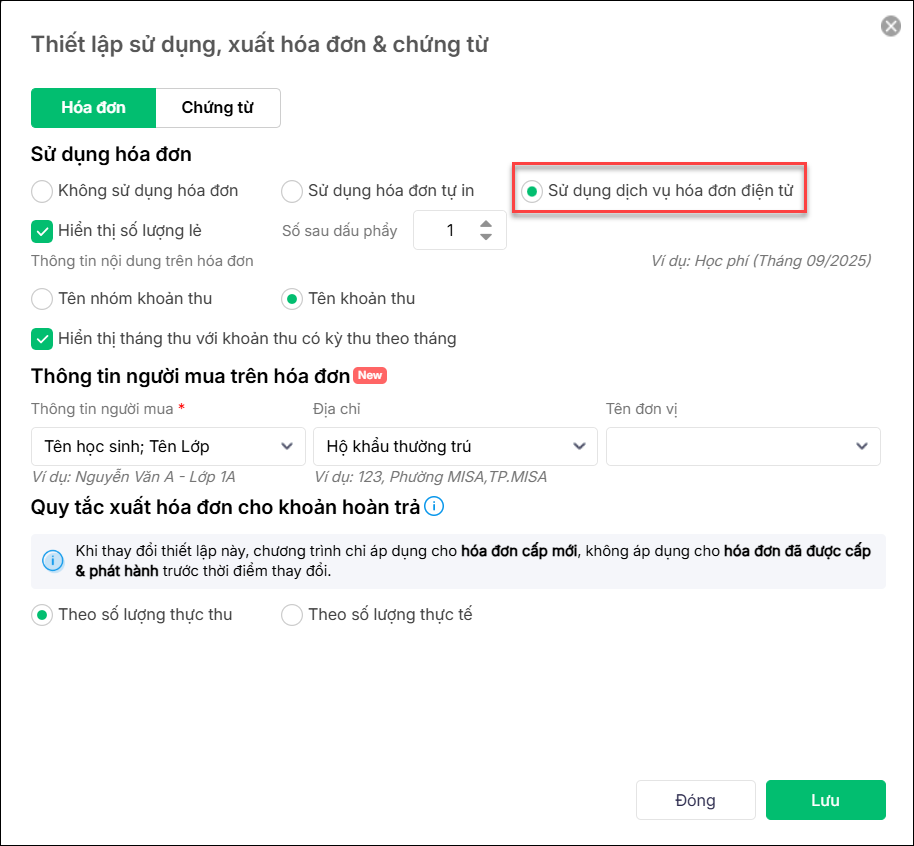Select the 'Hóa đơn' tab
Image resolution: width=914 pixels, height=846 pixels.
93,108
